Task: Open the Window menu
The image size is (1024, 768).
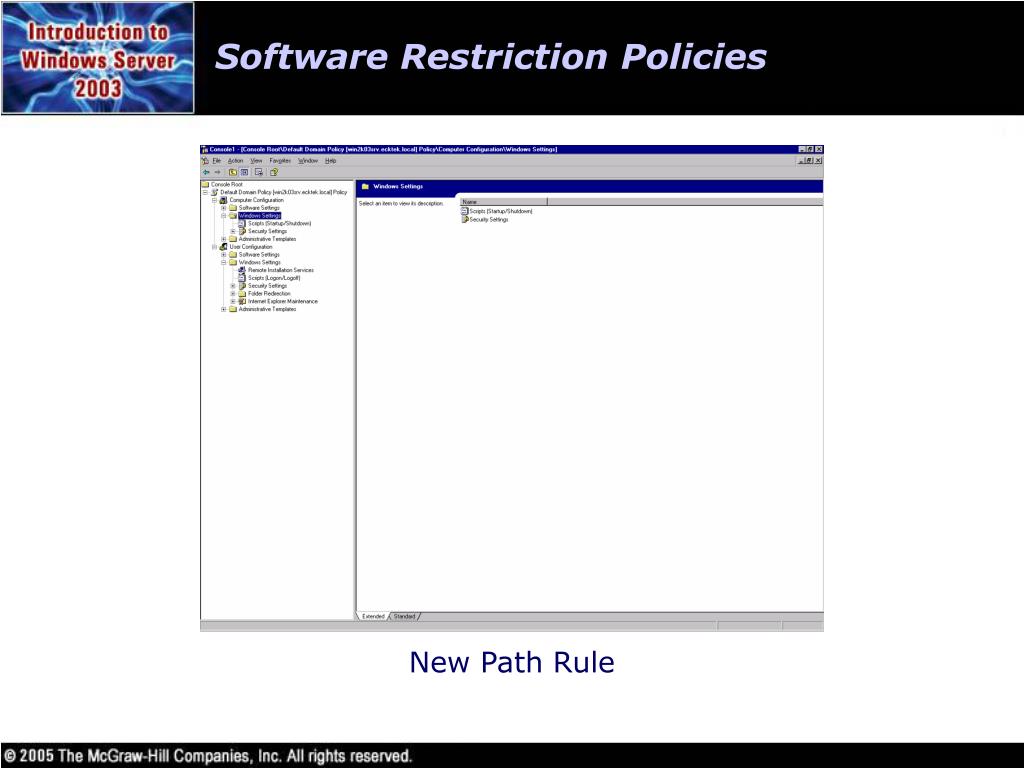Action: pyautogui.click(x=308, y=161)
